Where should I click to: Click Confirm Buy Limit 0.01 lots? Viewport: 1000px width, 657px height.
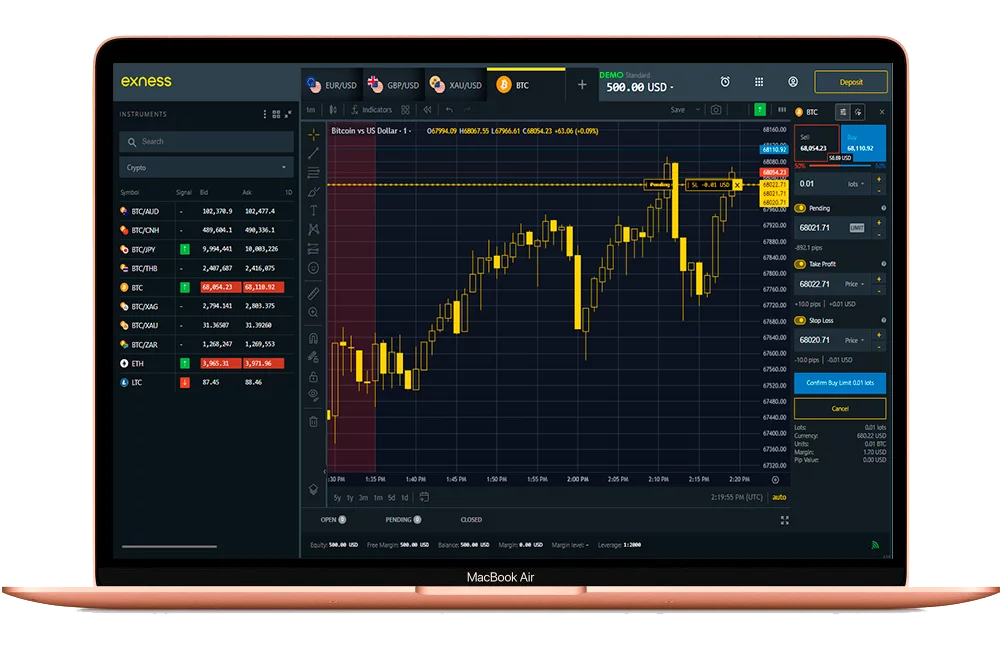tap(840, 383)
